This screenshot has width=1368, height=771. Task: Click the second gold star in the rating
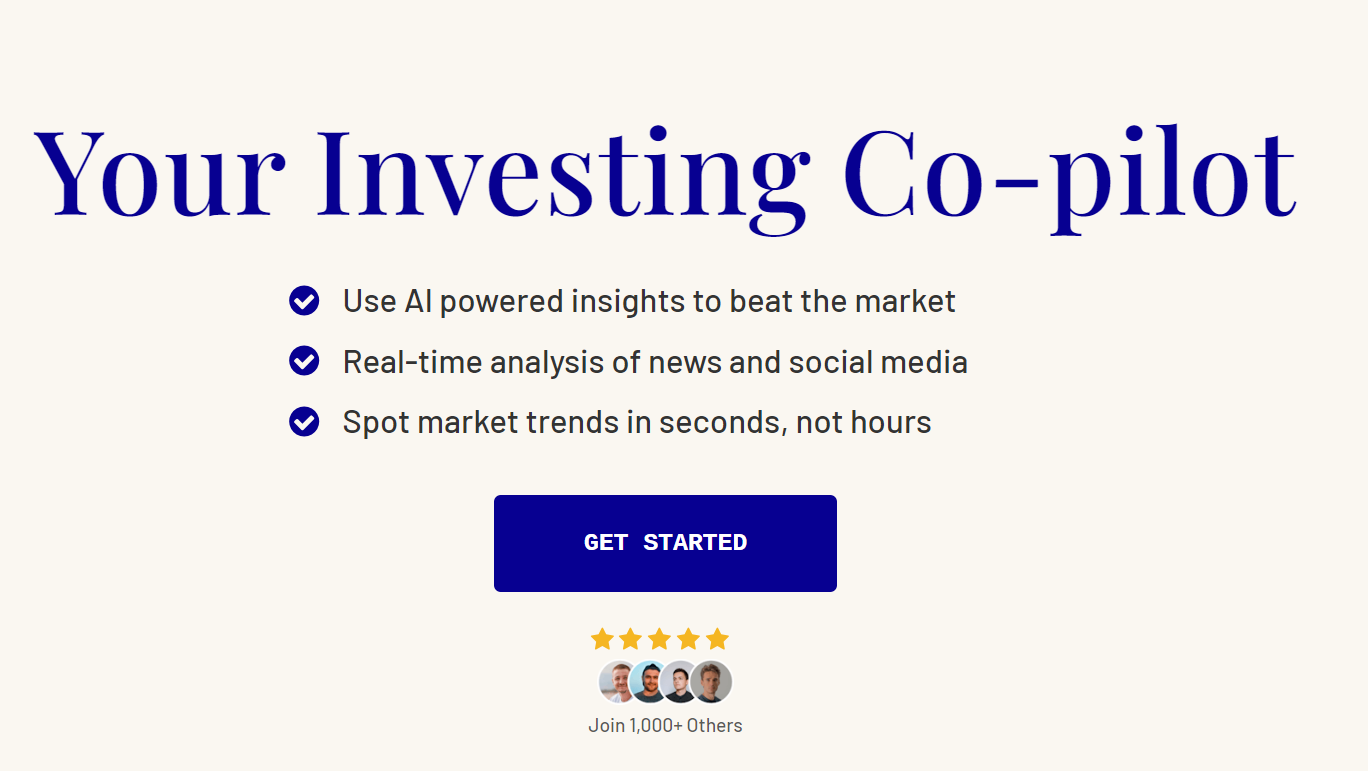630,639
